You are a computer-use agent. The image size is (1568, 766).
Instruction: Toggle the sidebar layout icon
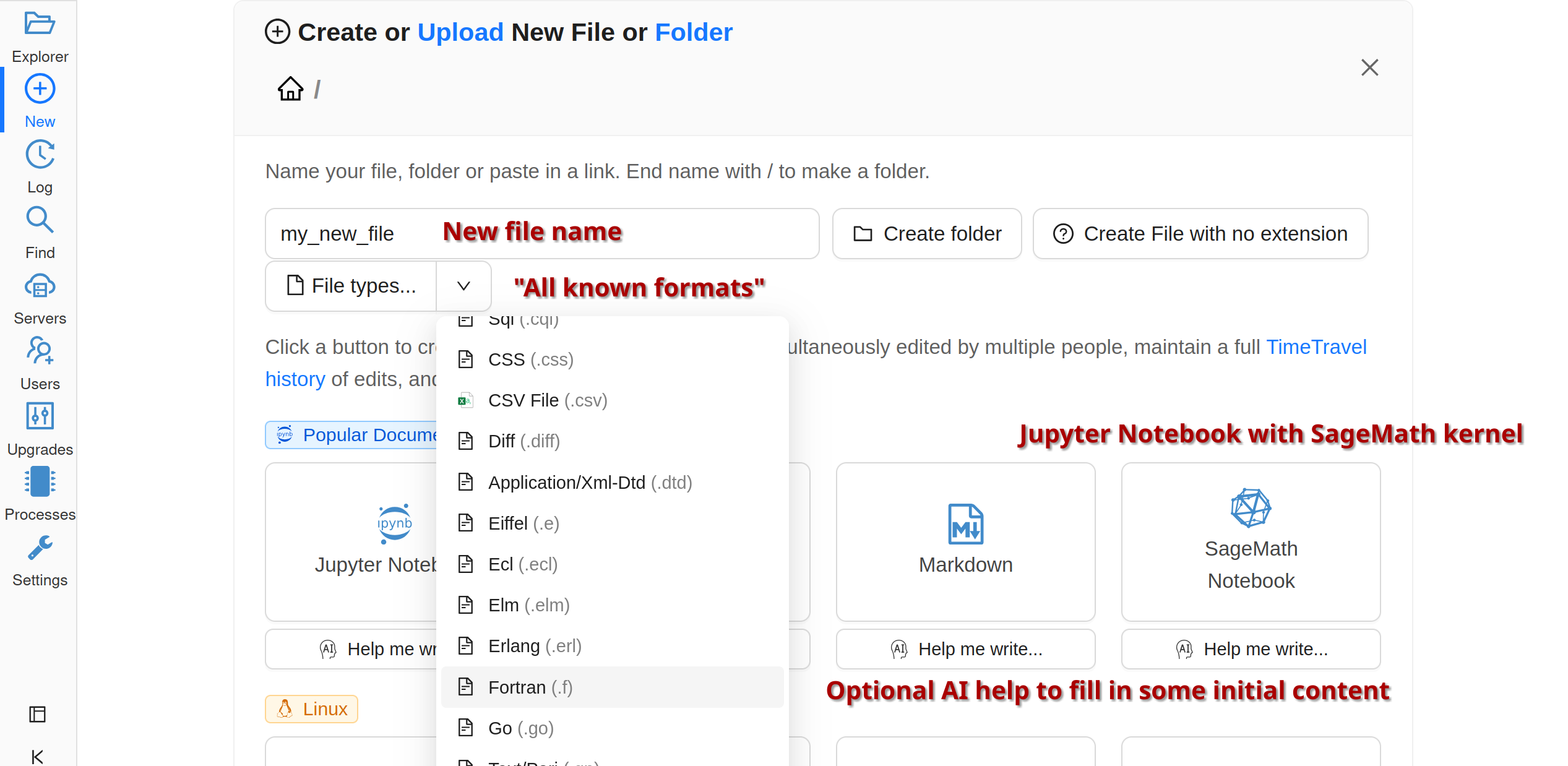(x=37, y=715)
